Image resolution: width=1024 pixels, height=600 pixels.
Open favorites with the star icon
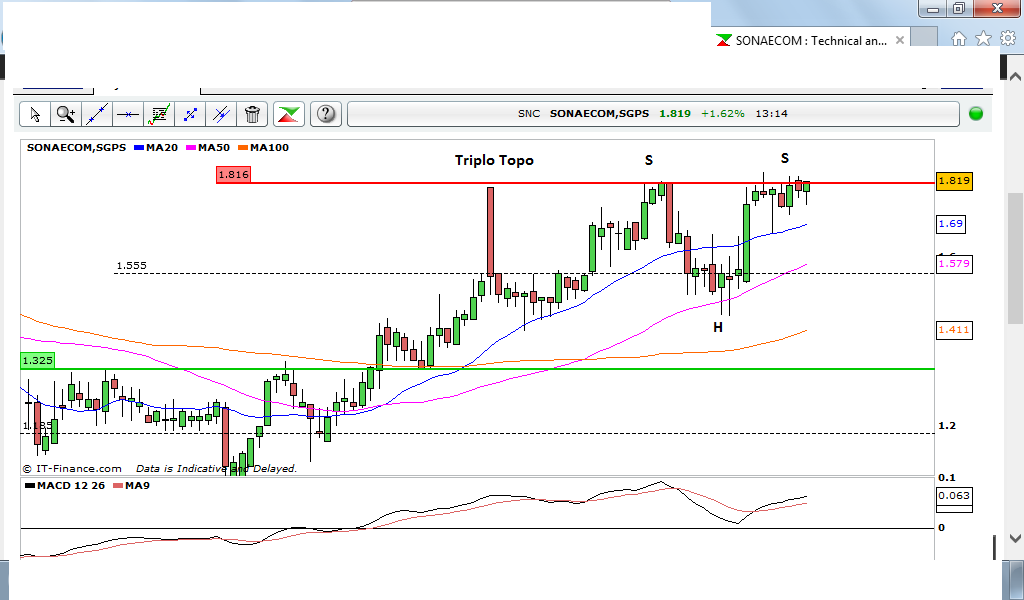pos(983,39)
